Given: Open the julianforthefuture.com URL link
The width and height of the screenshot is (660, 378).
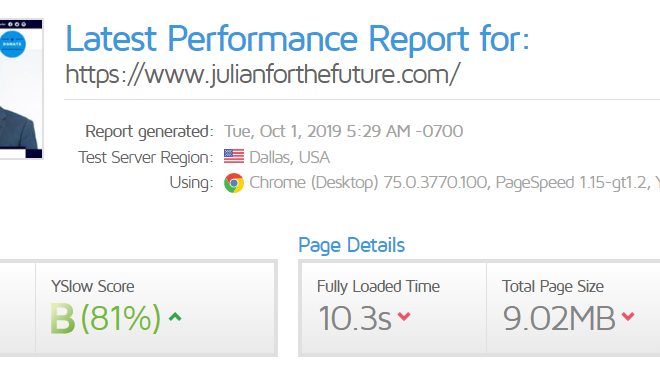Looking at the screenshot, I should point(263,74).
